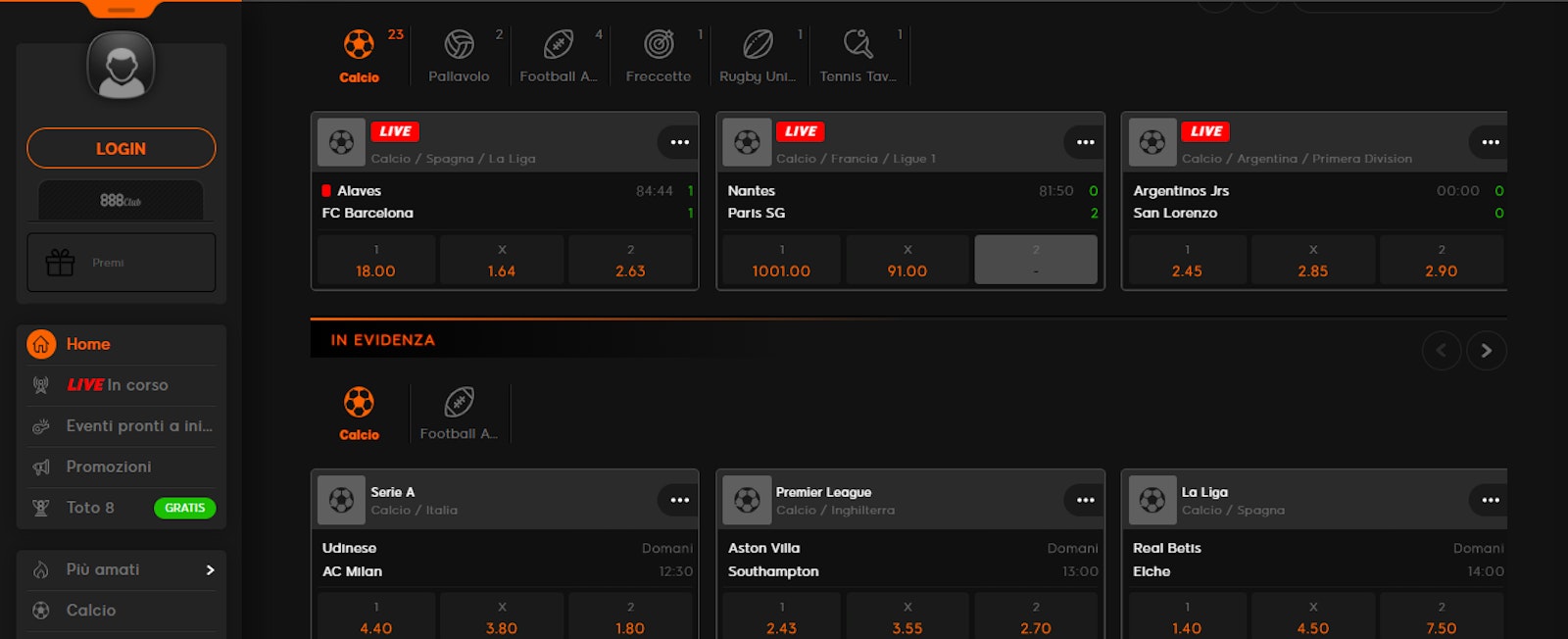Open the Premi gift box

point(61,263)
